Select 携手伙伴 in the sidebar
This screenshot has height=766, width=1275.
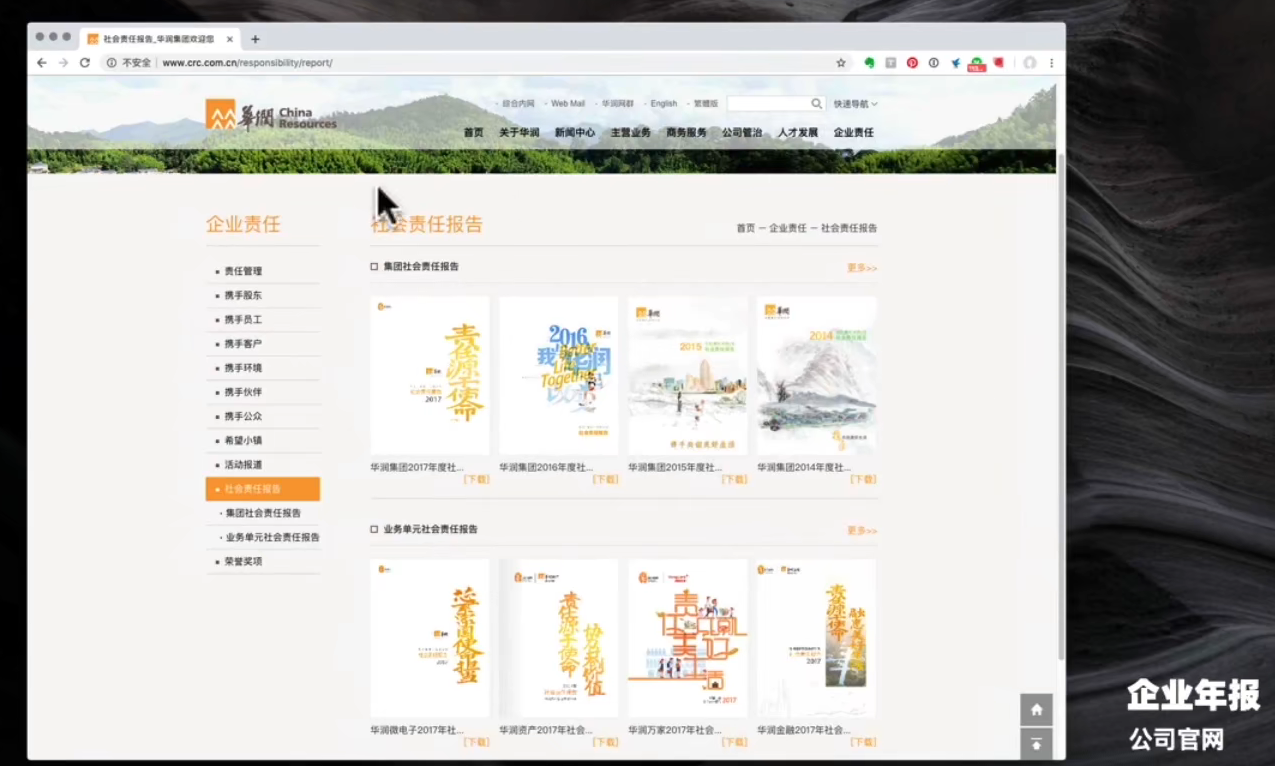(243, 392)
